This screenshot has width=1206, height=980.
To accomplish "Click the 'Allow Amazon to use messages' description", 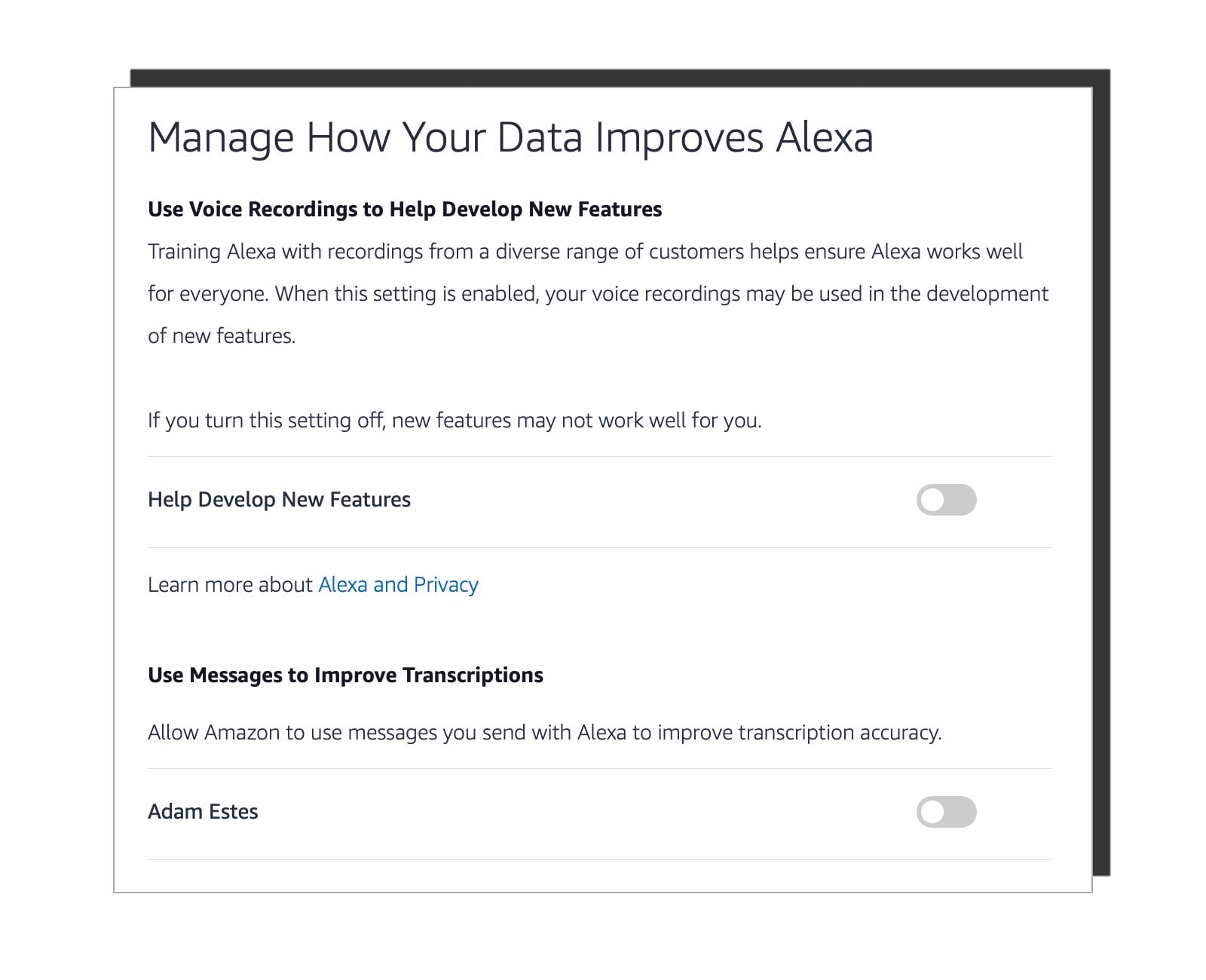I will (x=544, y=733).
